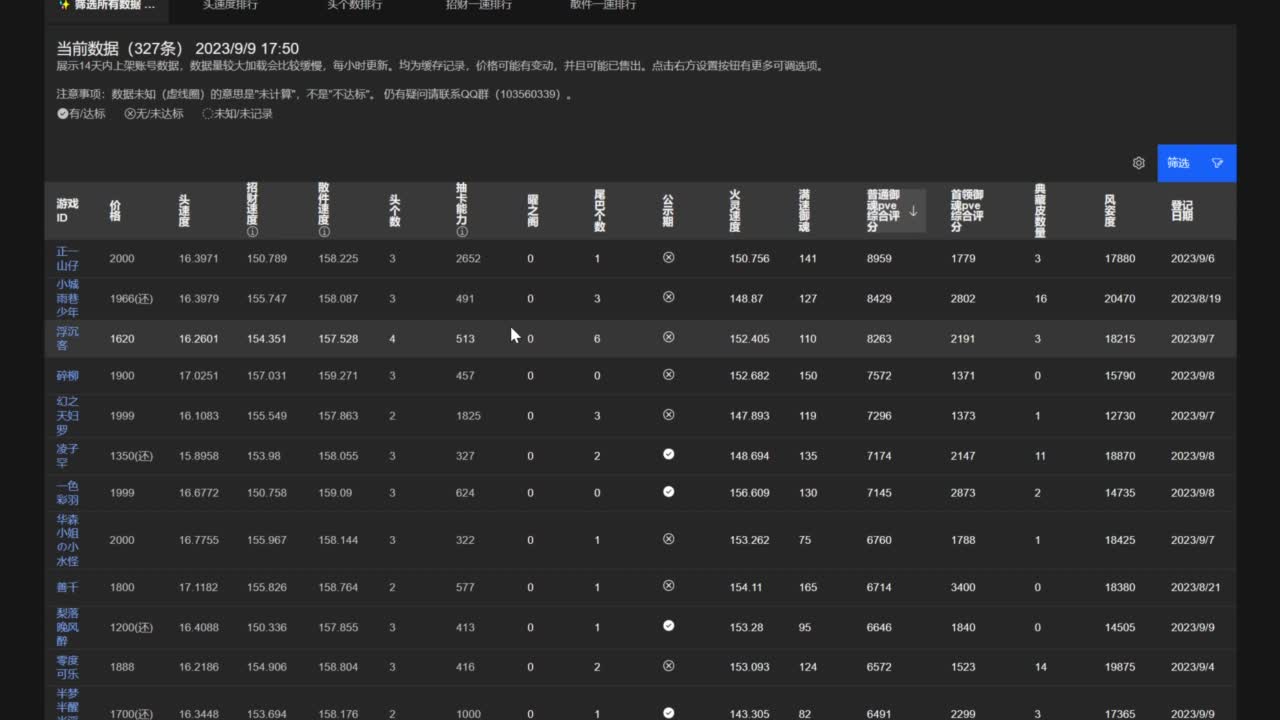Open the 浮沉客 game ID link
Image resolution: width=1280 pixels, height=720 pixels.
coord(67,338)
